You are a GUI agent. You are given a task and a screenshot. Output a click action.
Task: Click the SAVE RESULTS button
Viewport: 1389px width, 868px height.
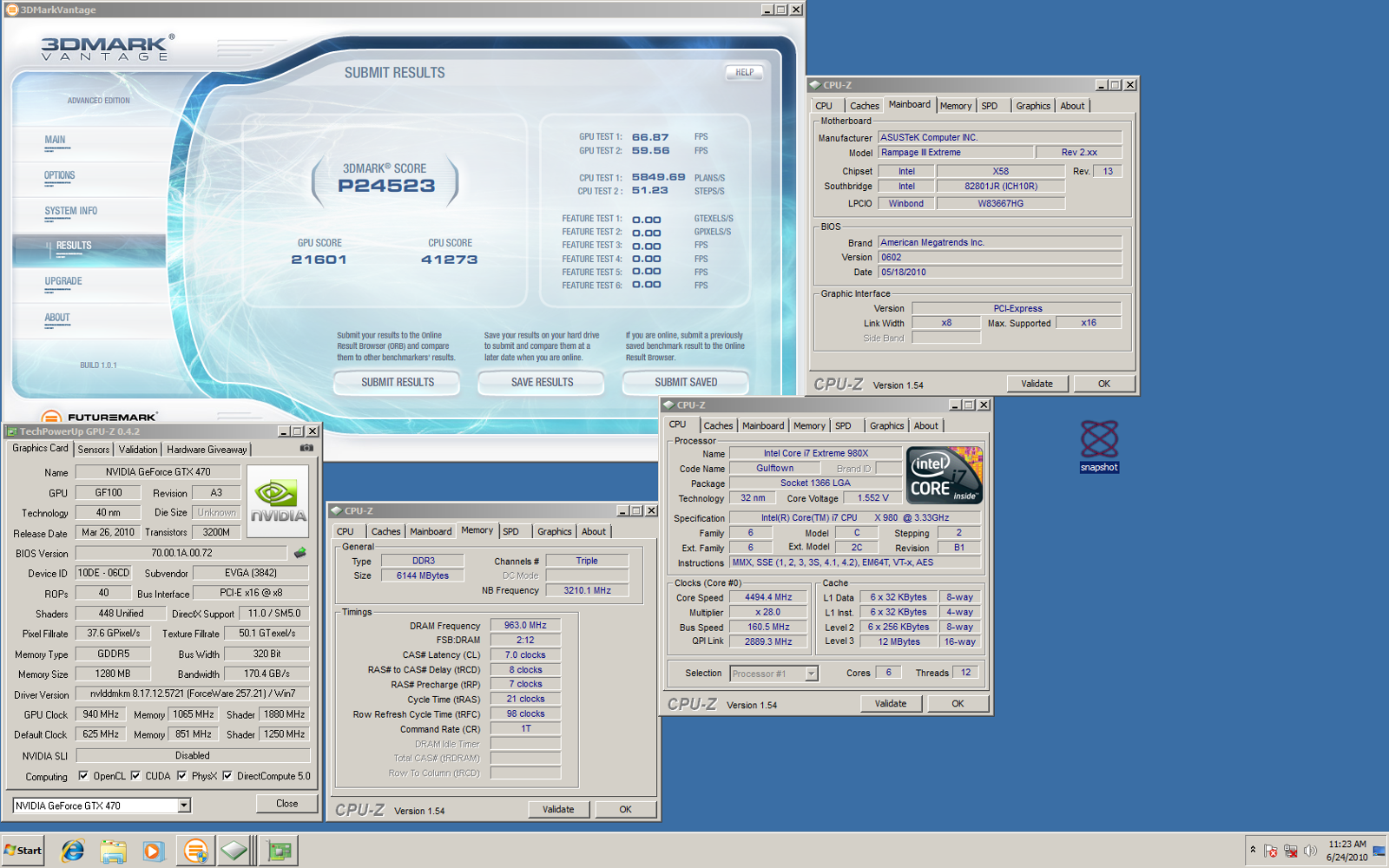point(542,382)
